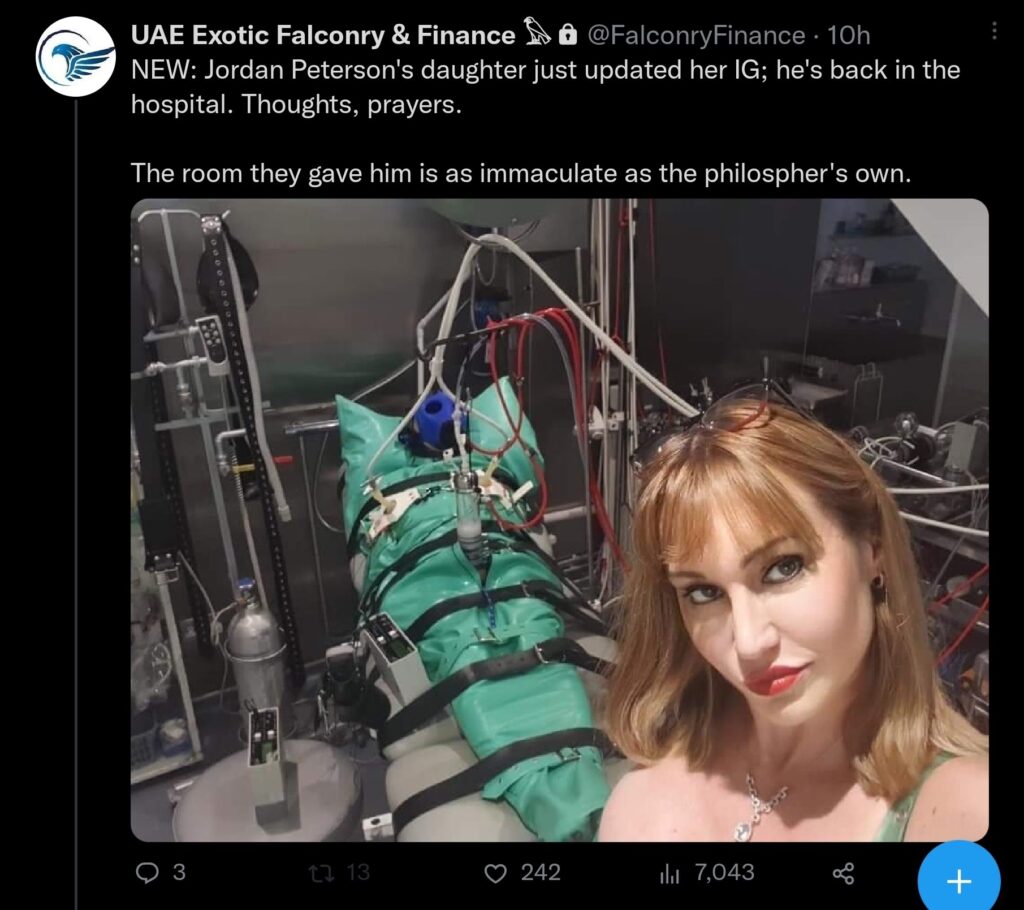Like the tweet with the heart icon
The width and height of the screenshot is (1024, 910).
tap(495, 873)
